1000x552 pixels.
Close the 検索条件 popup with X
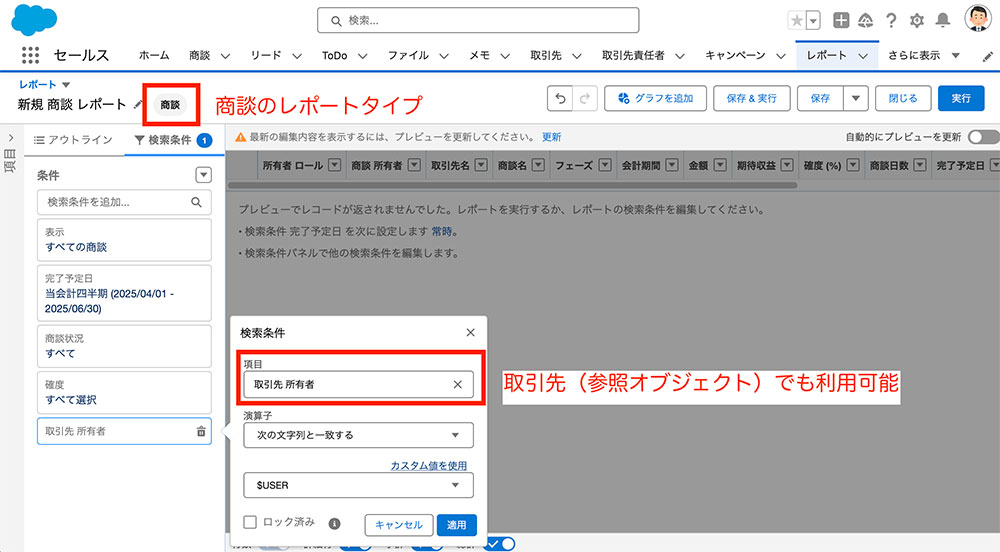(x=471, y=332)
